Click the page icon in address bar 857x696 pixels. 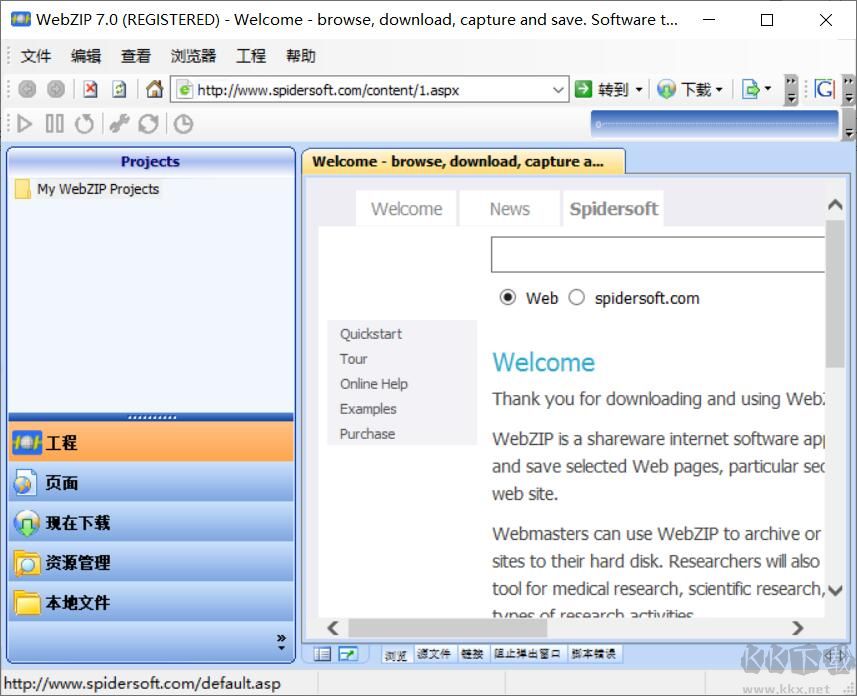click(185, 89)
